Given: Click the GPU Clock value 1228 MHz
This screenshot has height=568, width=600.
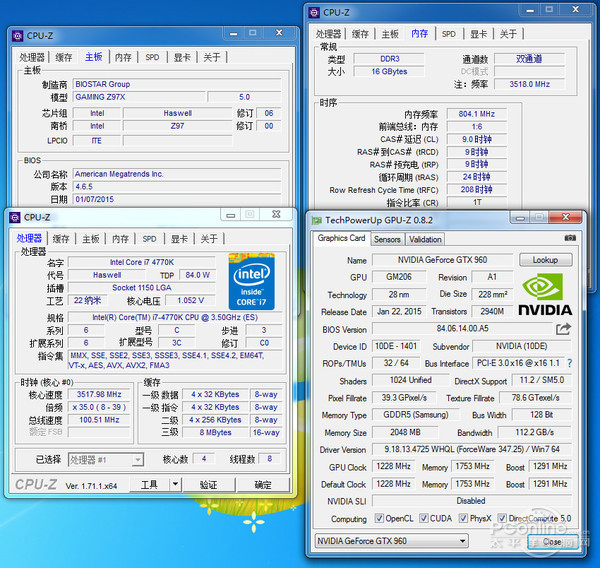Looking at the screenshot, I should [394, 466].
